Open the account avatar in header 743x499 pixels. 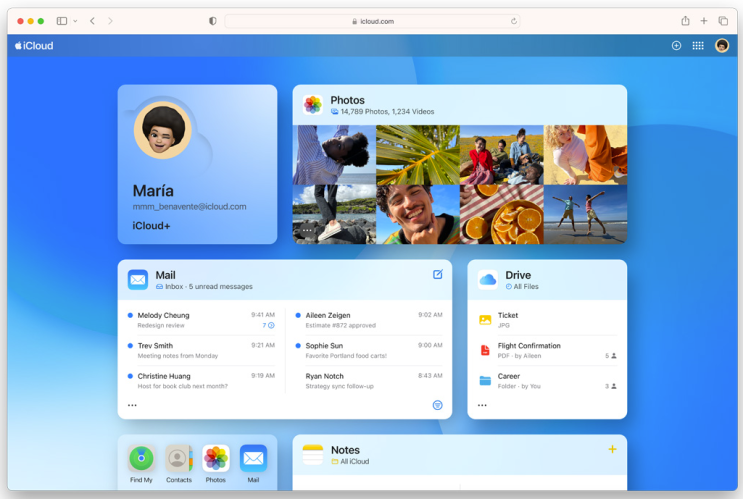click(722, 45)
